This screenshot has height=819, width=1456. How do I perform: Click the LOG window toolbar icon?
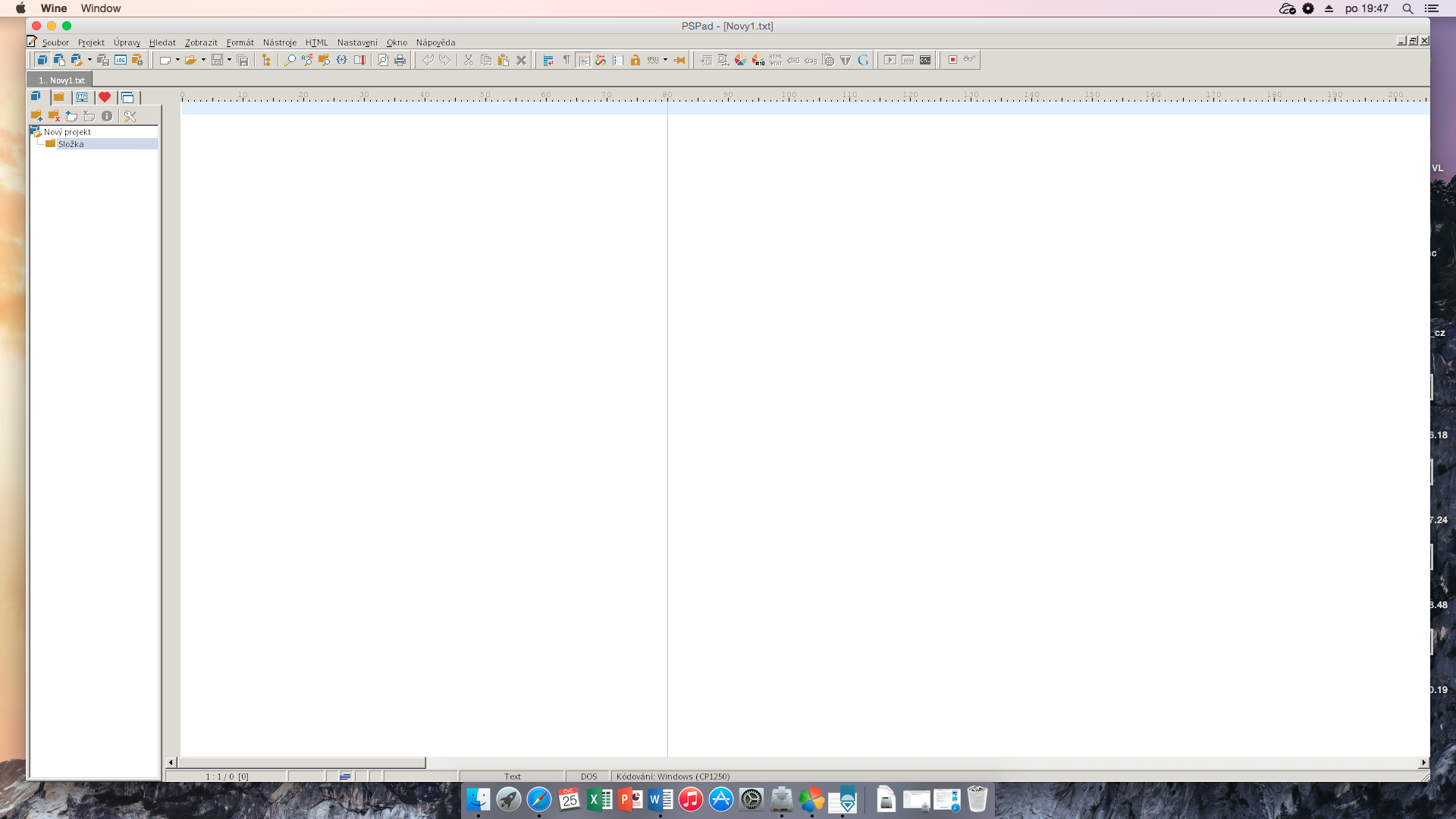(x=121, y=60)
